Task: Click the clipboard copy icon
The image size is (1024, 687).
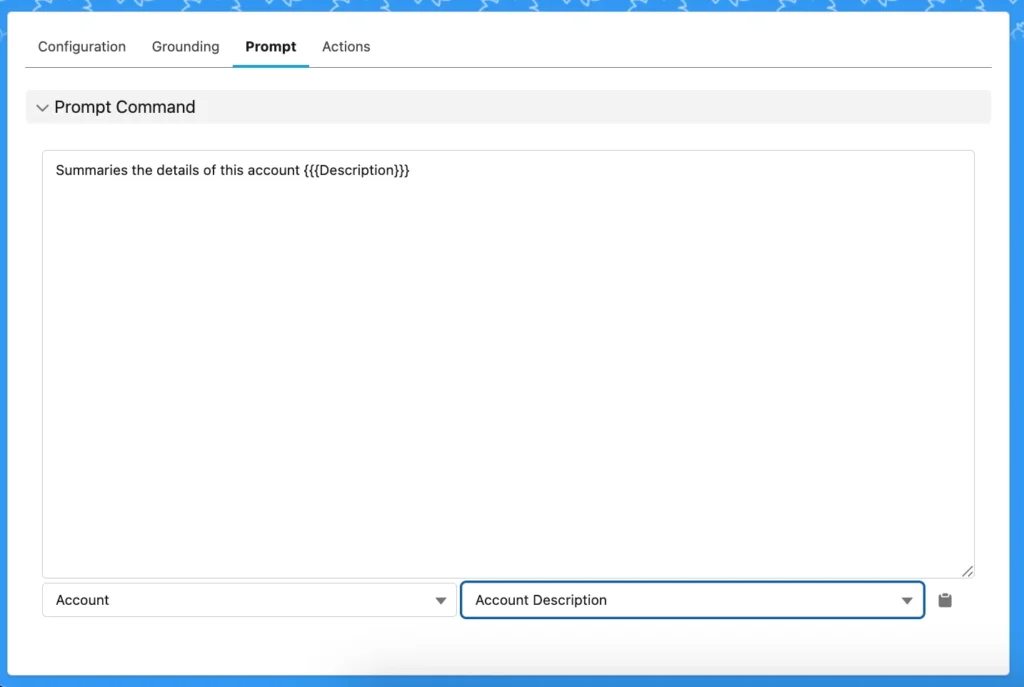Action: point(944,600)
